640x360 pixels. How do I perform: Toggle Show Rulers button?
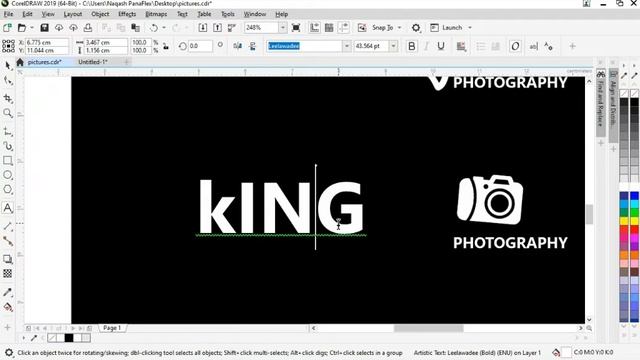tap(314, 28)
